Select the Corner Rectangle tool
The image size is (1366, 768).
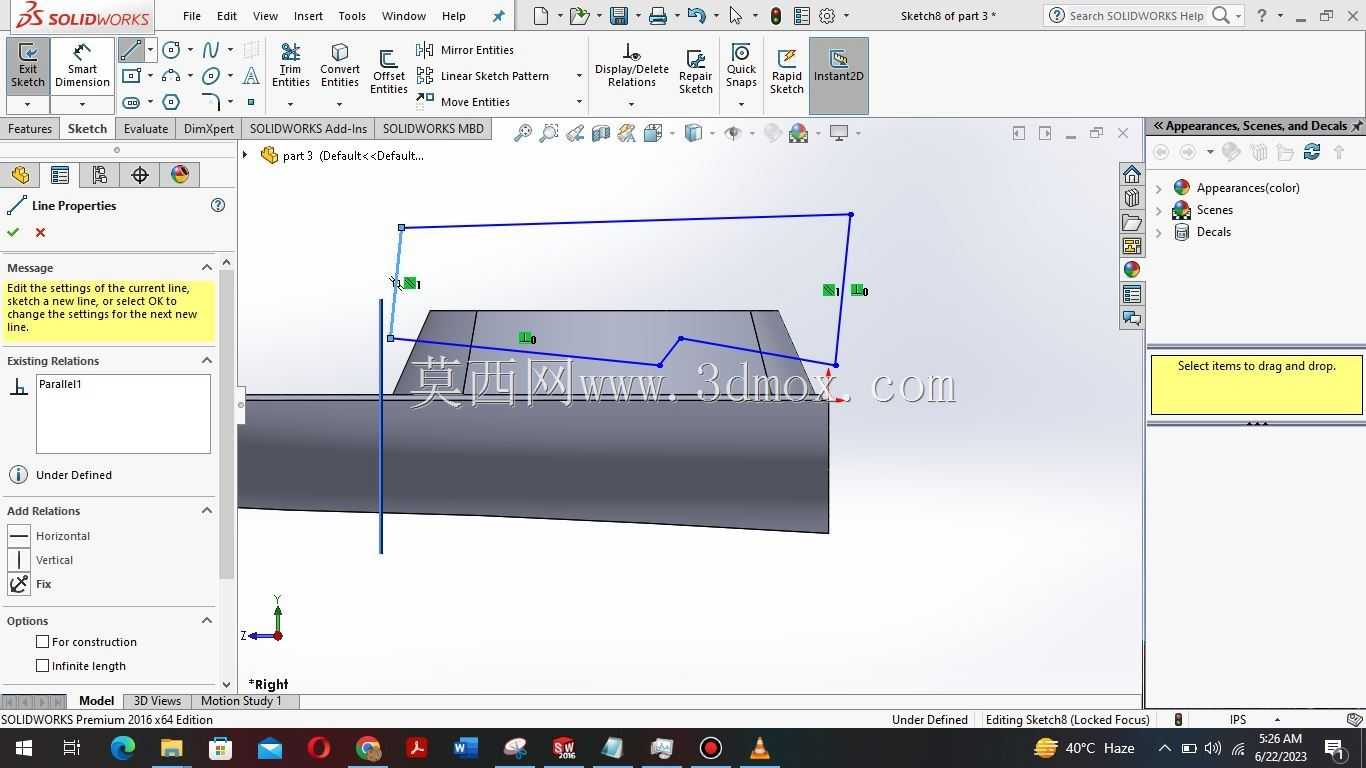tap(131, 76)
